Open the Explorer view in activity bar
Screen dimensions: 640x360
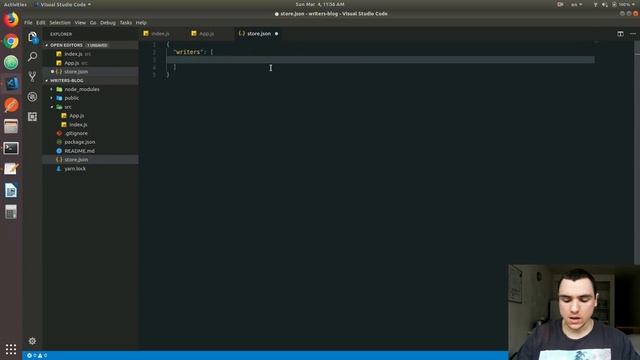[33, 37]
